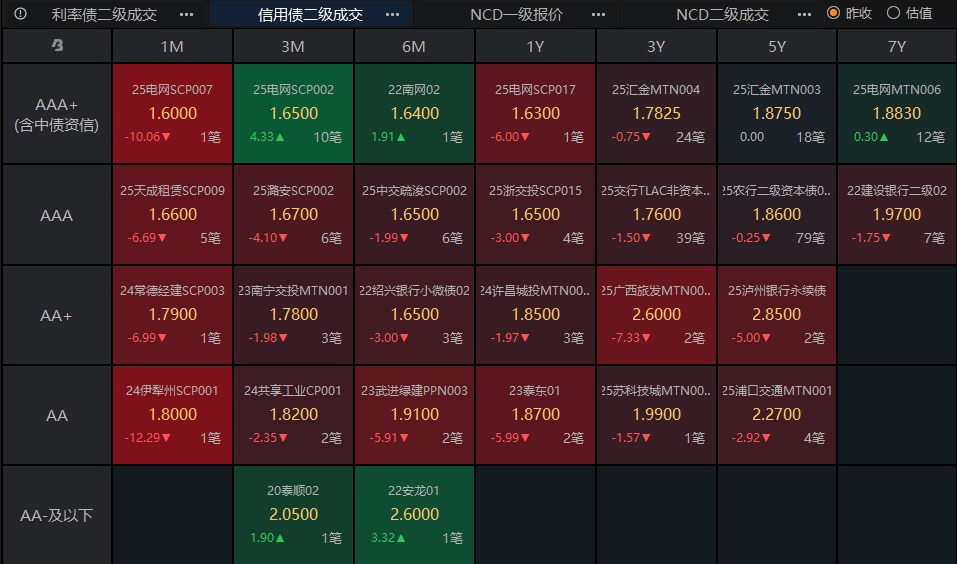Select the AA-及以下 rating row header
This screenshot has height=564, width=957.
(x=57, y=515)
